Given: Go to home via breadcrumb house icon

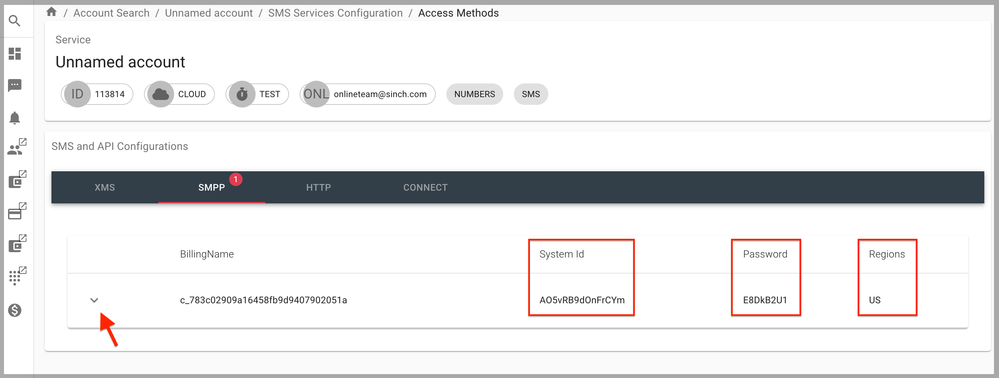Looking at the screenshot, I should tap(52, 12).
